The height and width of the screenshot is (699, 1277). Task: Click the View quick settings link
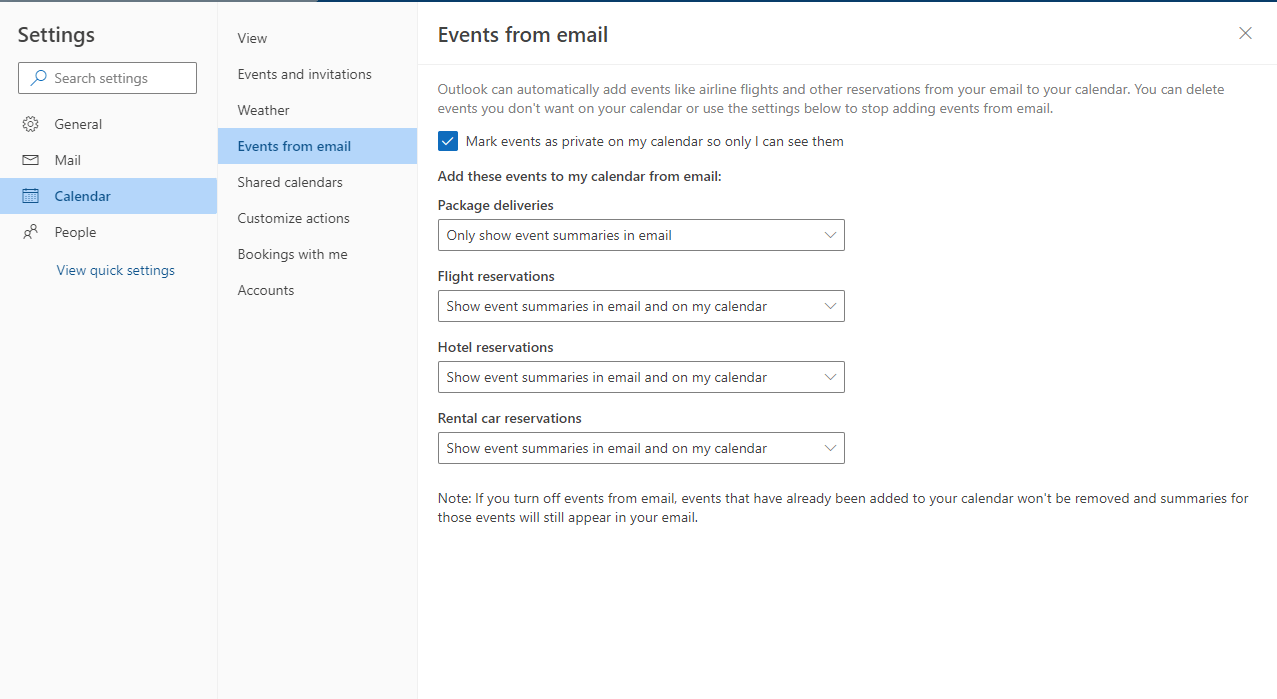(x=116, y=270)
